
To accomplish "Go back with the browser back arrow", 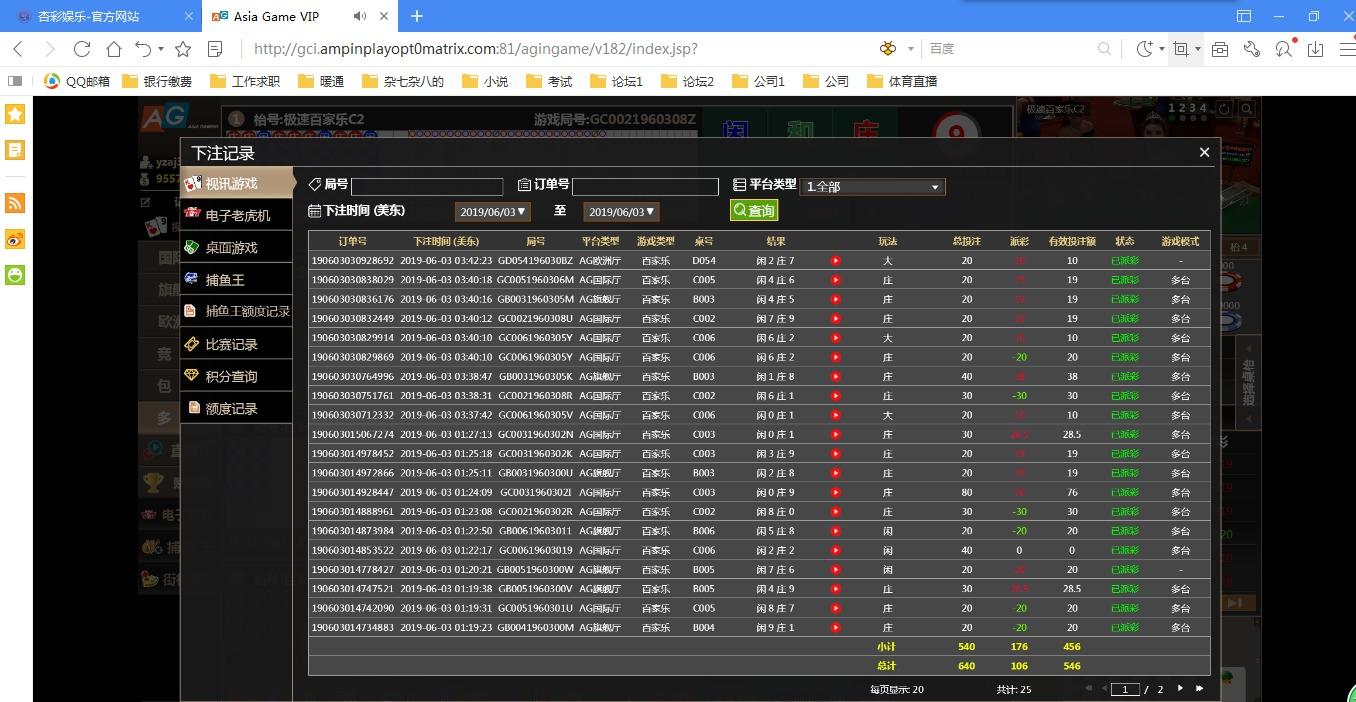I will [x=18, y=49].
